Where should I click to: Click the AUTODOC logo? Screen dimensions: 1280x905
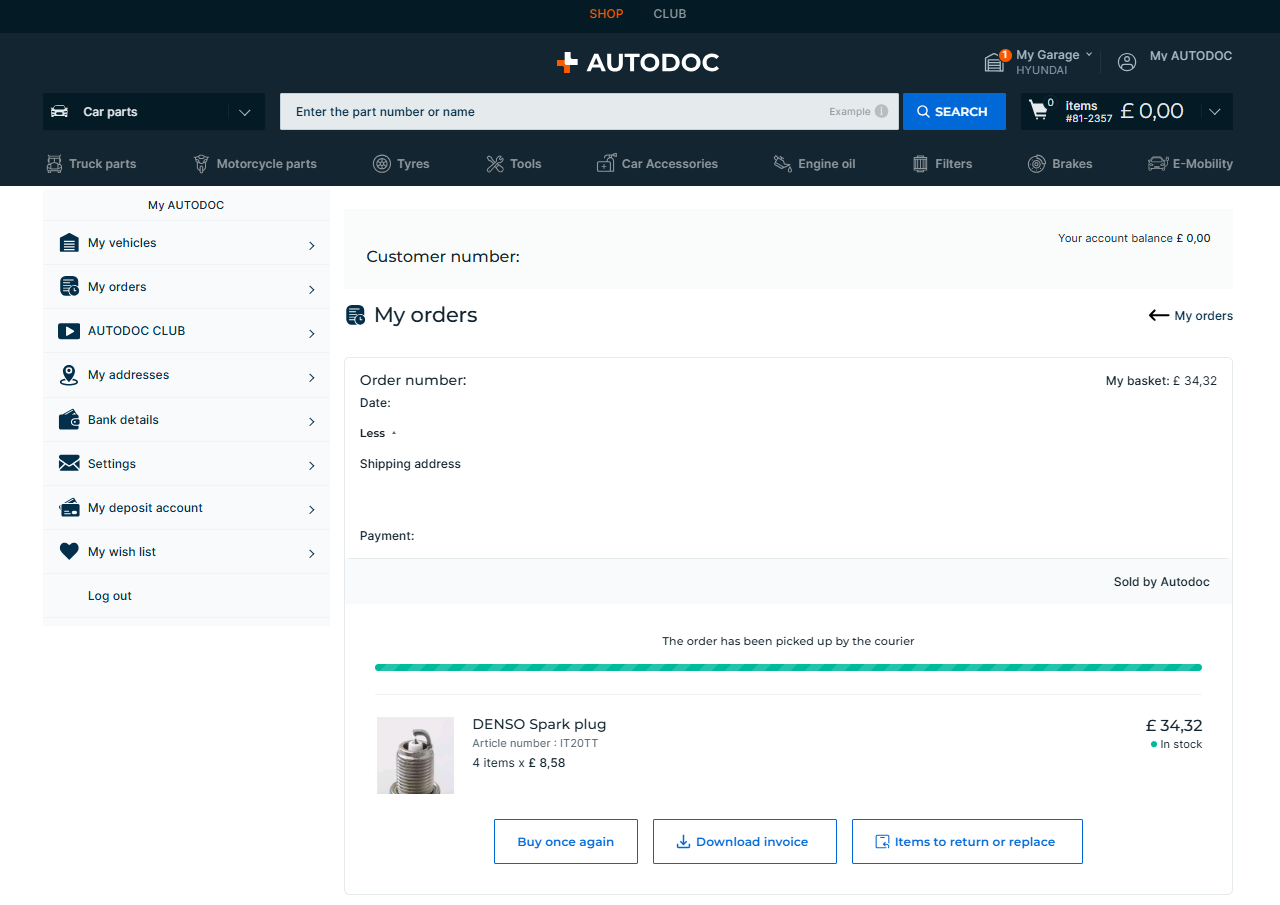[x=638, y=62]
